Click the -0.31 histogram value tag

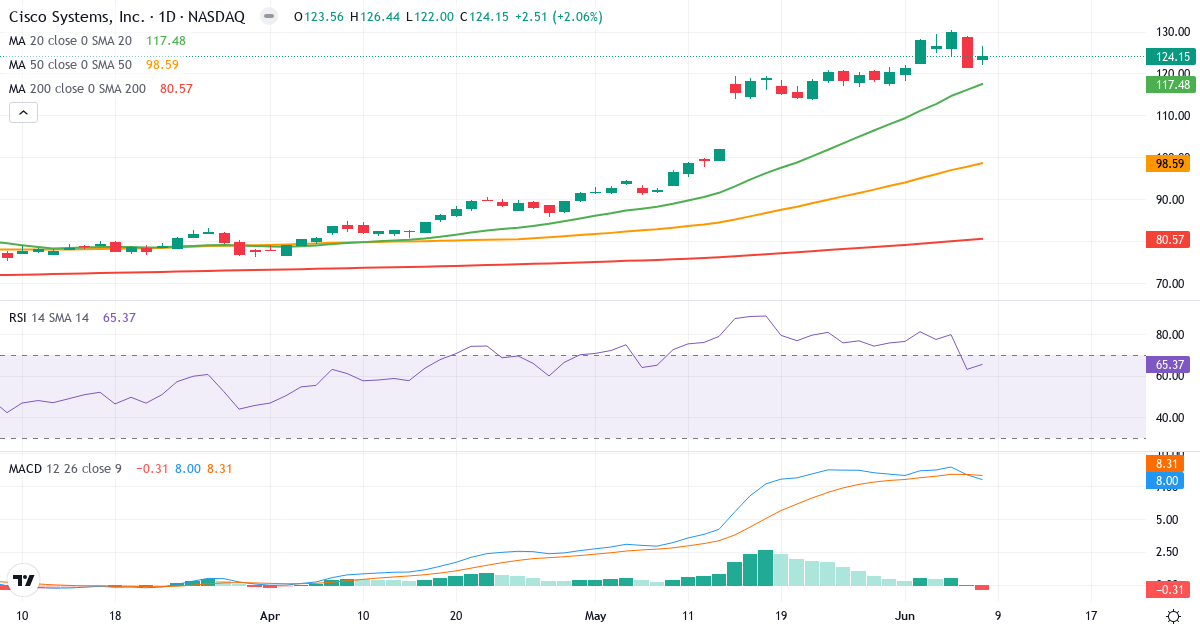pyautogui.click(x=1170, y=589)
